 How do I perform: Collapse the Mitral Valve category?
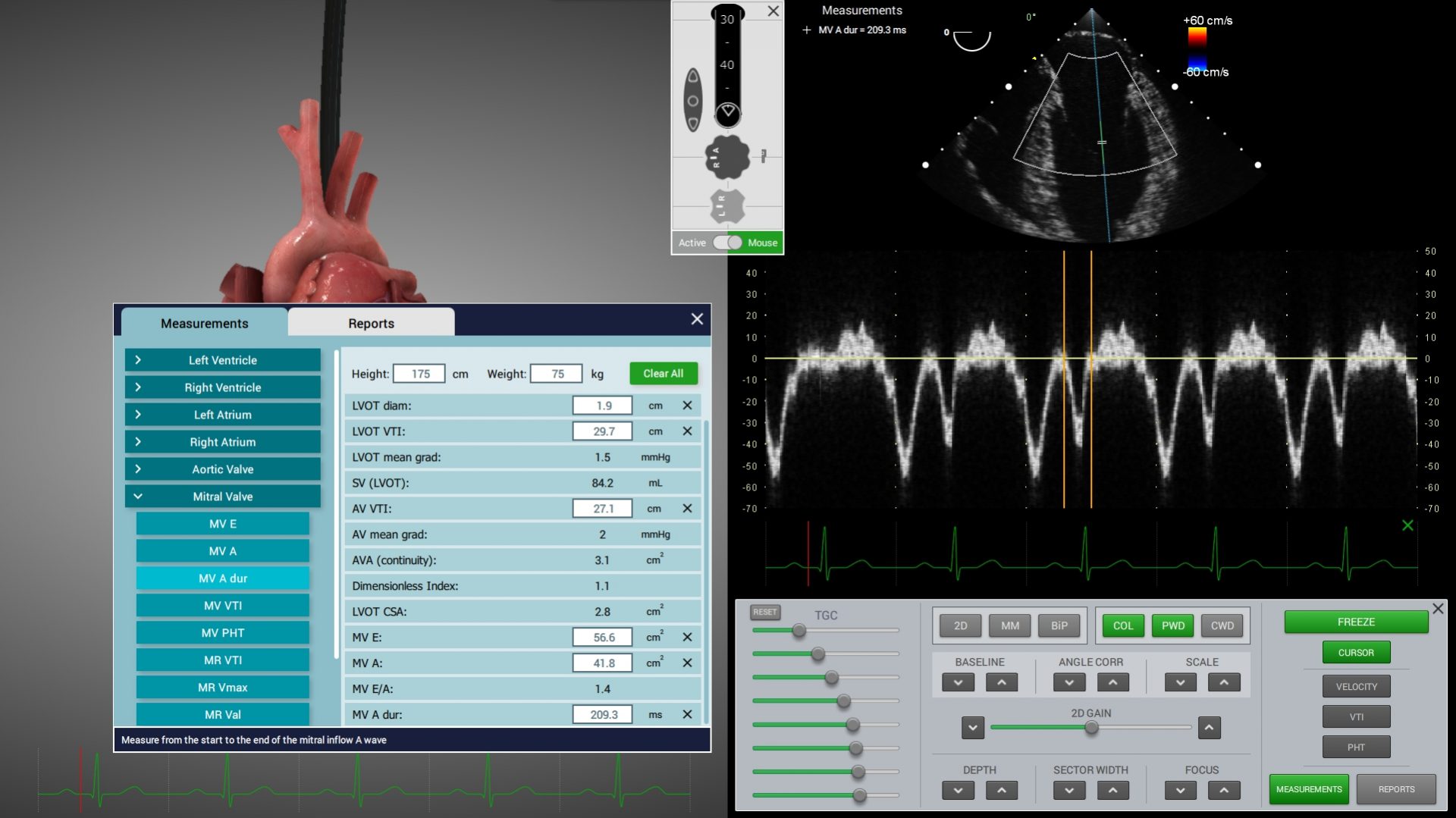coord(223,497)
